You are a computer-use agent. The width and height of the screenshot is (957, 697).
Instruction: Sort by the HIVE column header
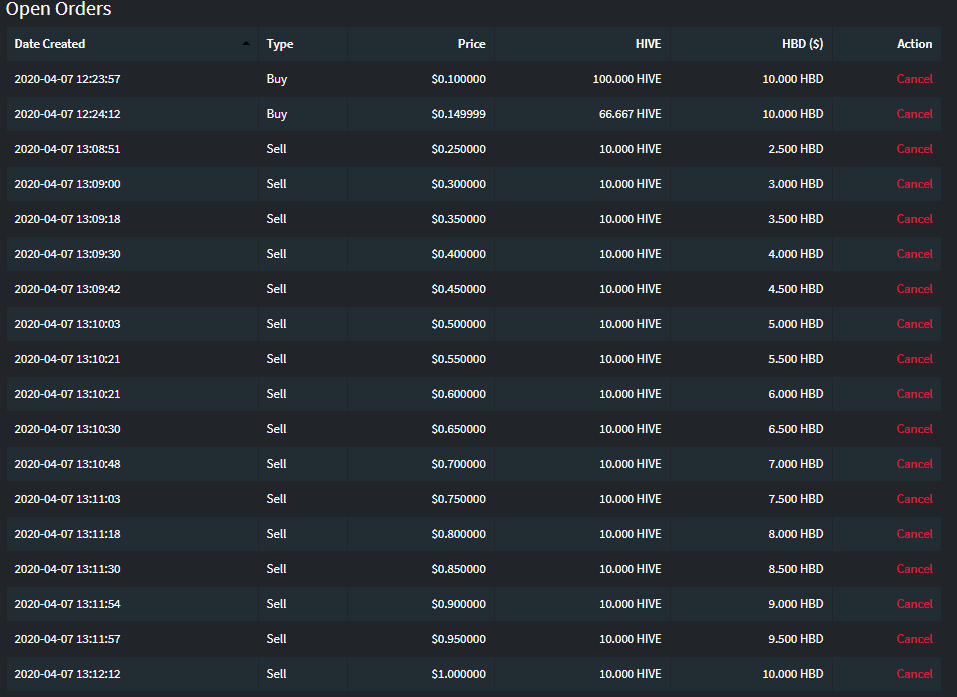(648, 44)
